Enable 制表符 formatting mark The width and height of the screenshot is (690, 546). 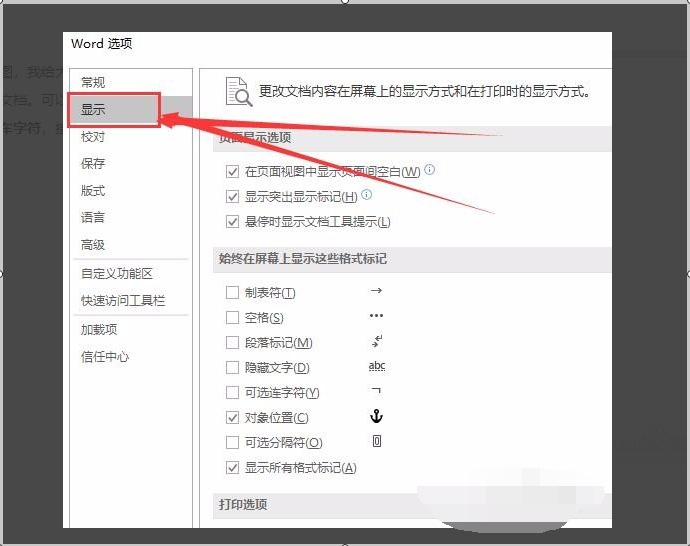coord(232,293)
